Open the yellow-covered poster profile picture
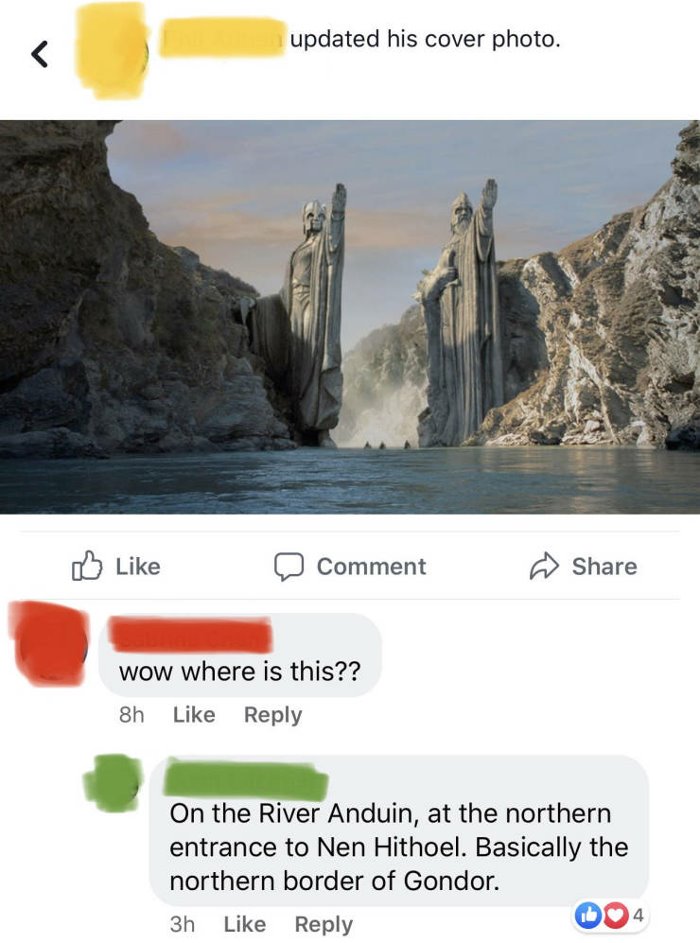700x943 pixels. pyautogui.click(x=111, y=50)
